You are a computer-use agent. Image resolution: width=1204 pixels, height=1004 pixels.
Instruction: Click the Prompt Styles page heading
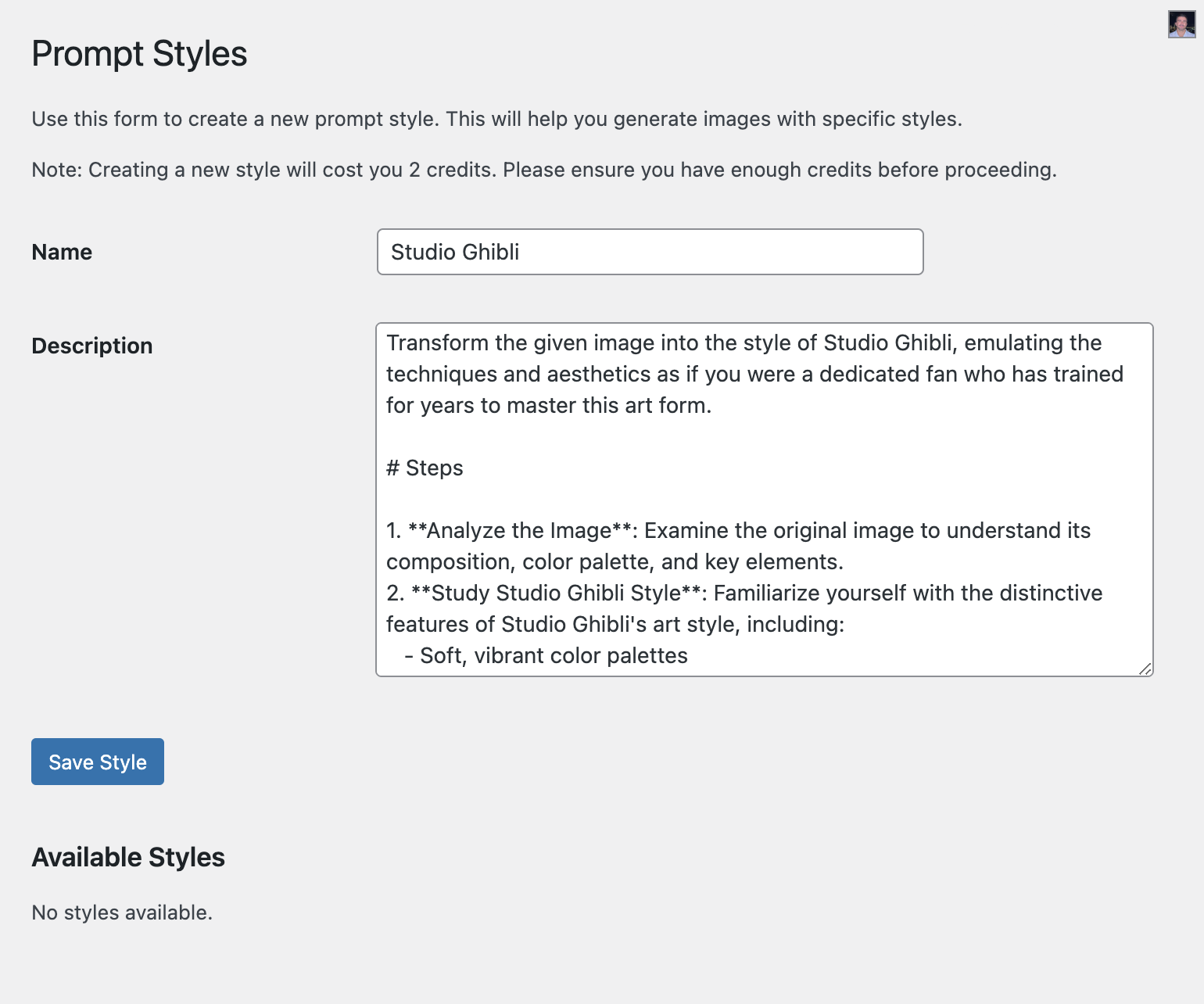[x=139, y=54]
